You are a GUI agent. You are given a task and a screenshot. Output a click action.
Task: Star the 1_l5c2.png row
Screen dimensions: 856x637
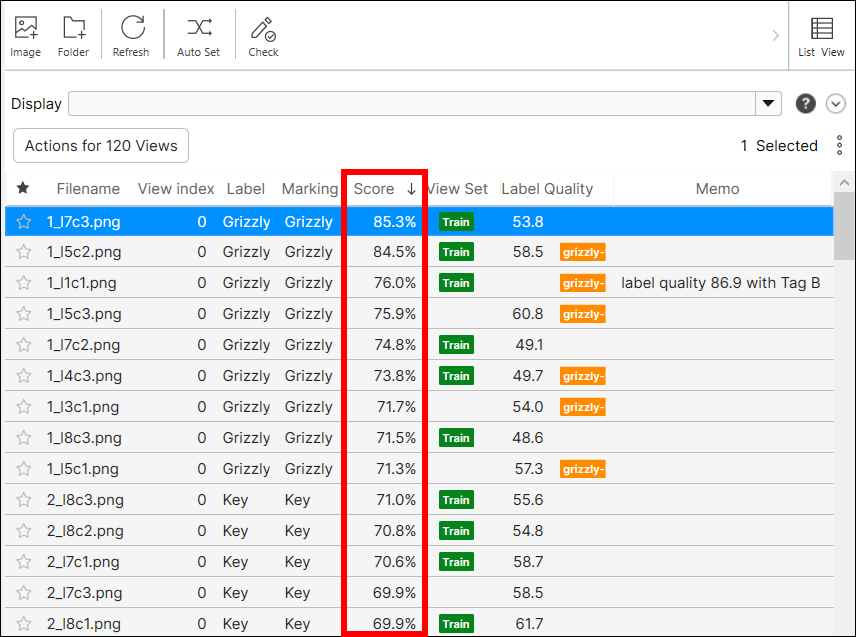[x=24, y=252]
